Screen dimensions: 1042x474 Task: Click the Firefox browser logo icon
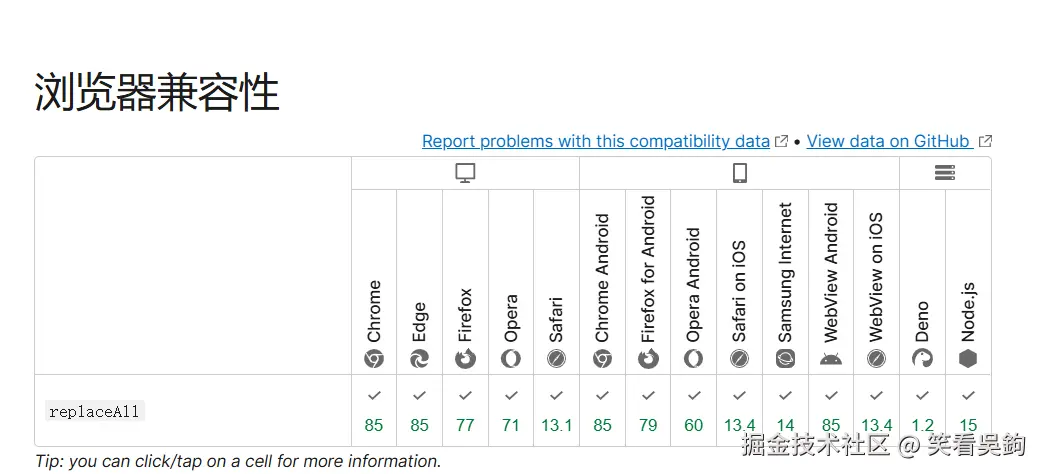(465, 359)
